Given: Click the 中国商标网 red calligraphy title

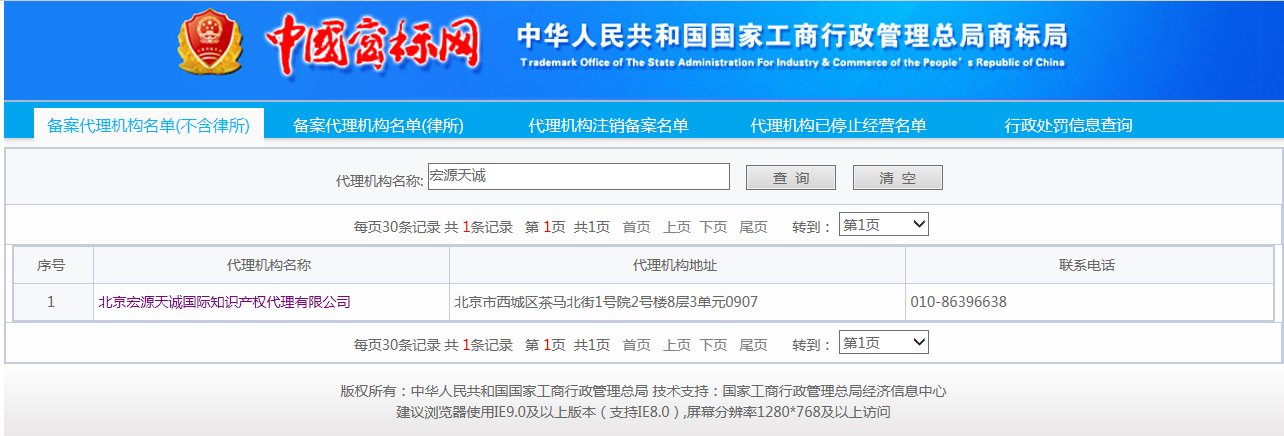Looking at the screenshot, I should tap(372, 45).
